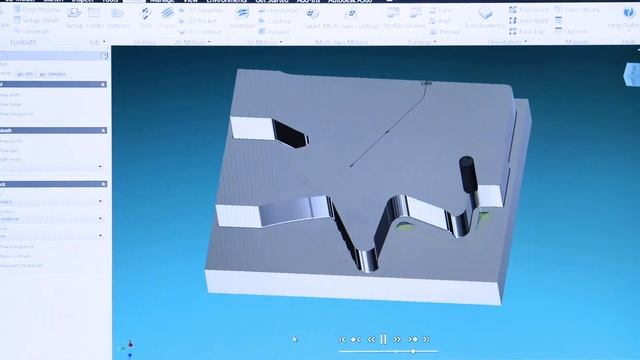640x360 pixels.
Task: Toggle Show points option
Action: pos(11,141)
